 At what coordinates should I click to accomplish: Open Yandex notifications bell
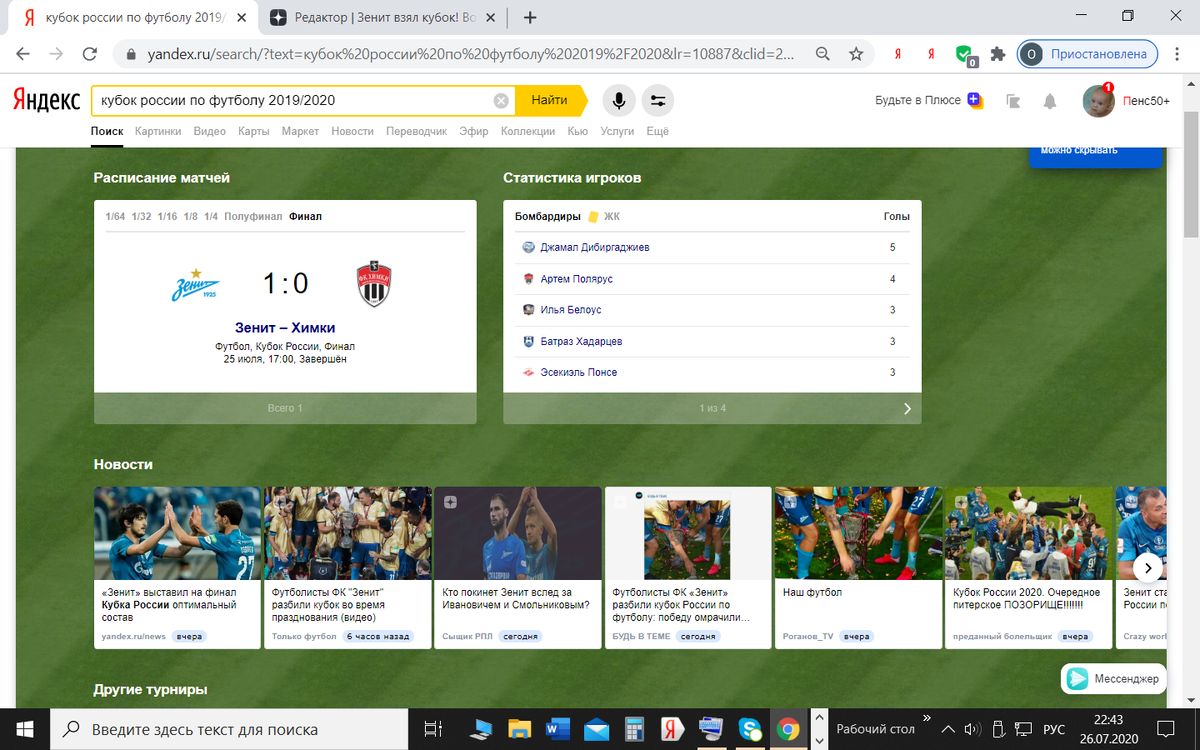point(1050,101)
